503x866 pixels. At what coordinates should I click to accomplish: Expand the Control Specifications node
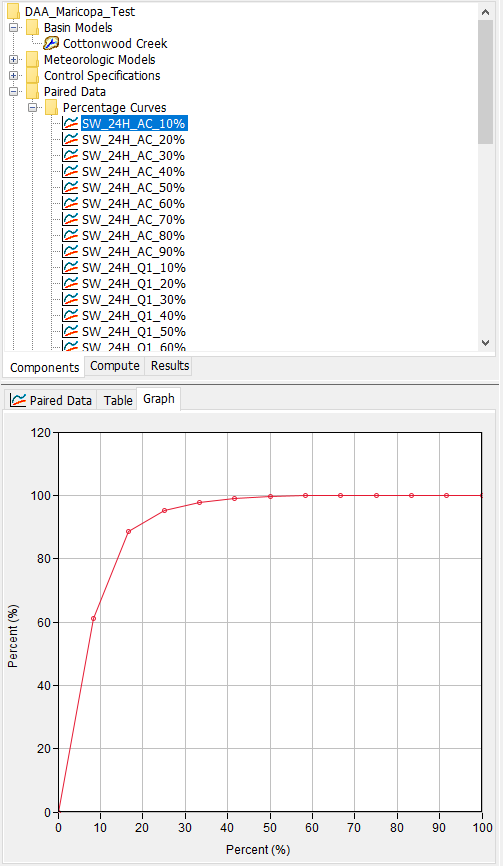pos(14,76)
